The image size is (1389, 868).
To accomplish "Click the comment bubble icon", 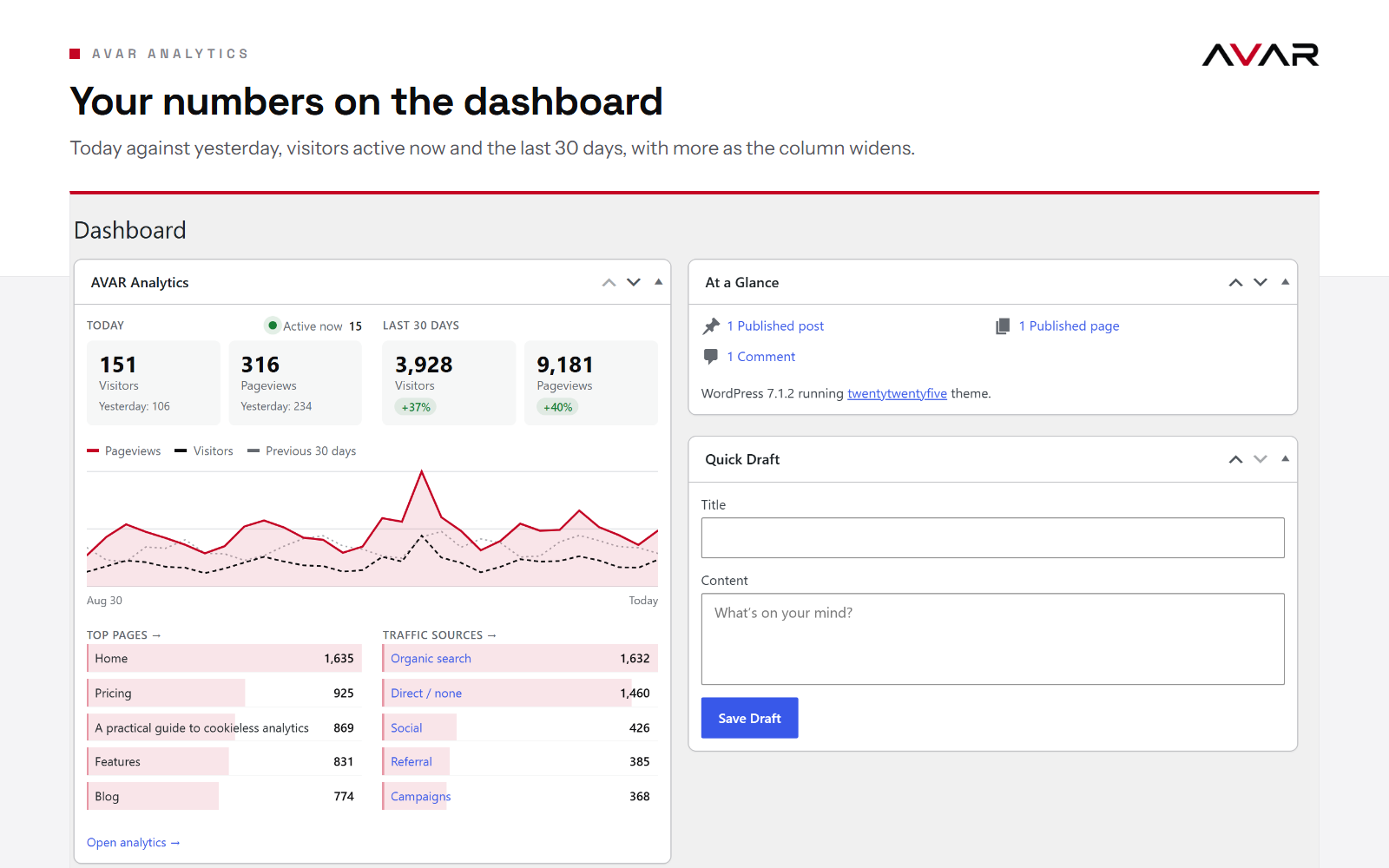I will click(711, 356).
